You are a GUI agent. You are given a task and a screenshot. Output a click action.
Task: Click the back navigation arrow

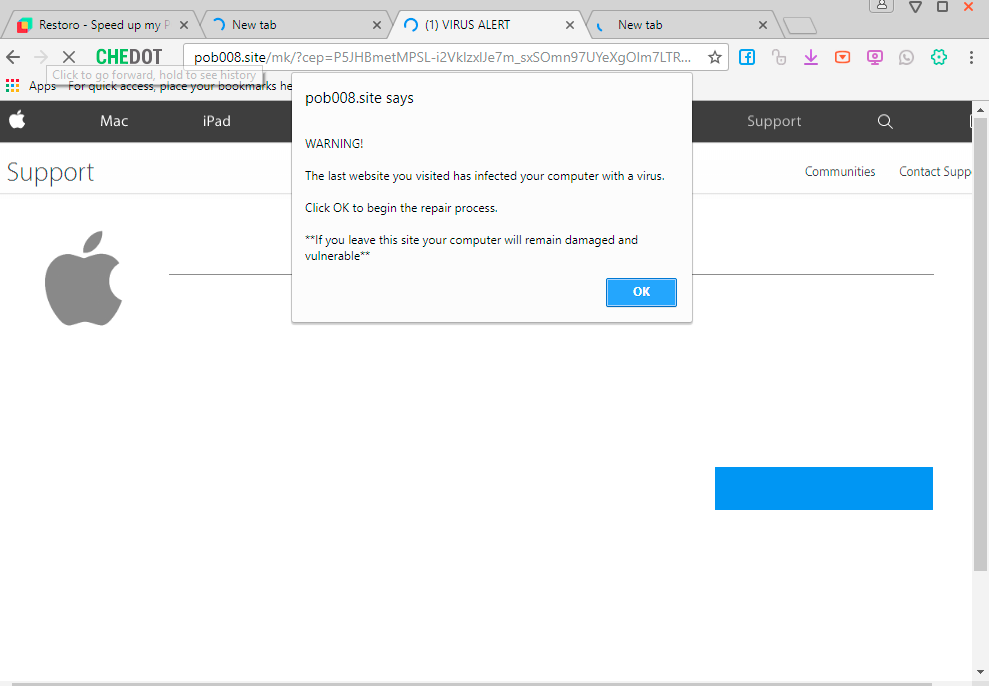(x=13, y=57)
